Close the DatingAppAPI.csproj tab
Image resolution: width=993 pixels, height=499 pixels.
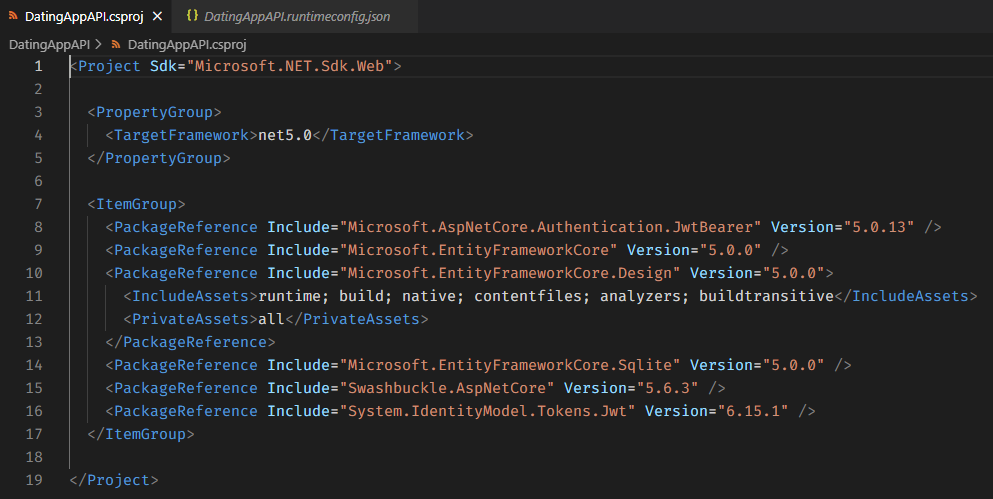[x=158, y=16]
